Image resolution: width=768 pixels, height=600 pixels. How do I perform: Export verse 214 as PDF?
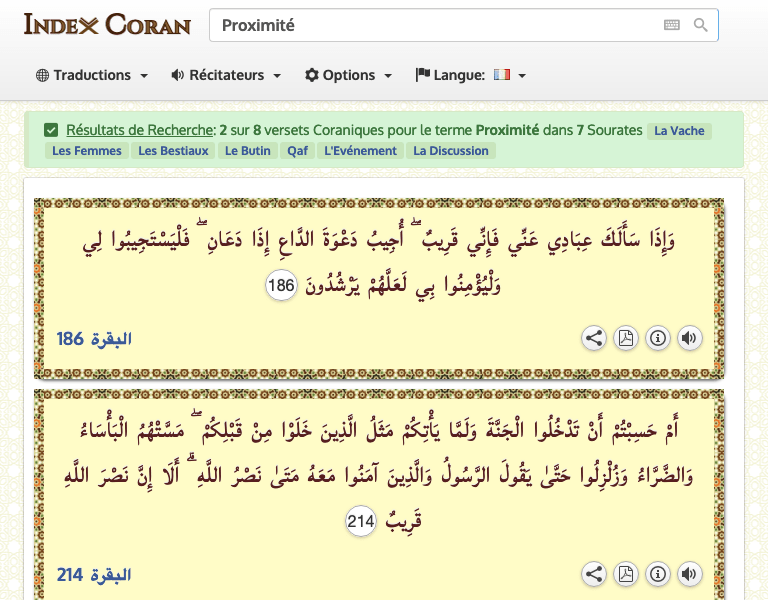[x=626, y=574]
